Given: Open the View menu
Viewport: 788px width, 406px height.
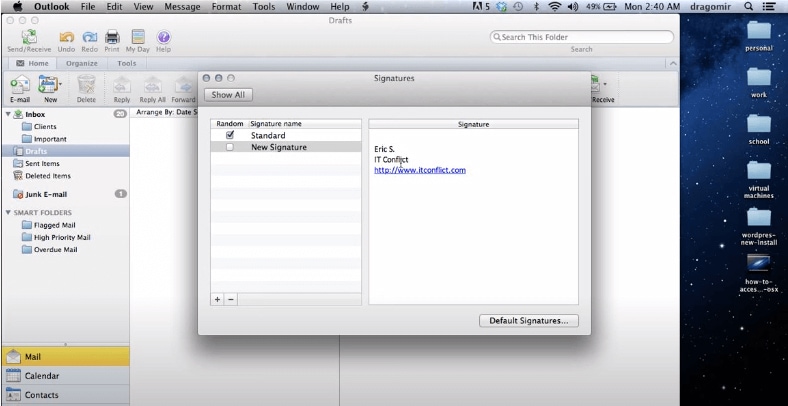Looking at the screenshot, I should pyautogui.click(x=143, y=7).
